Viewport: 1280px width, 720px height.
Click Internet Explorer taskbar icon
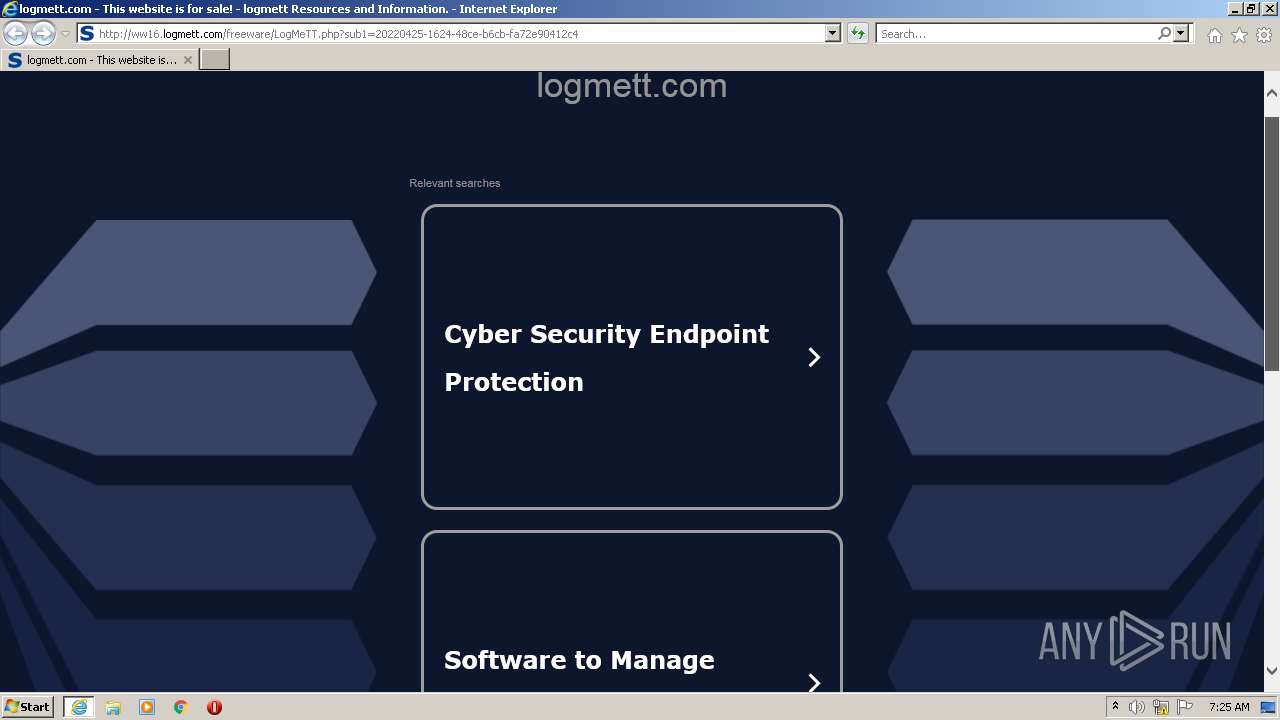click(79, 707)
